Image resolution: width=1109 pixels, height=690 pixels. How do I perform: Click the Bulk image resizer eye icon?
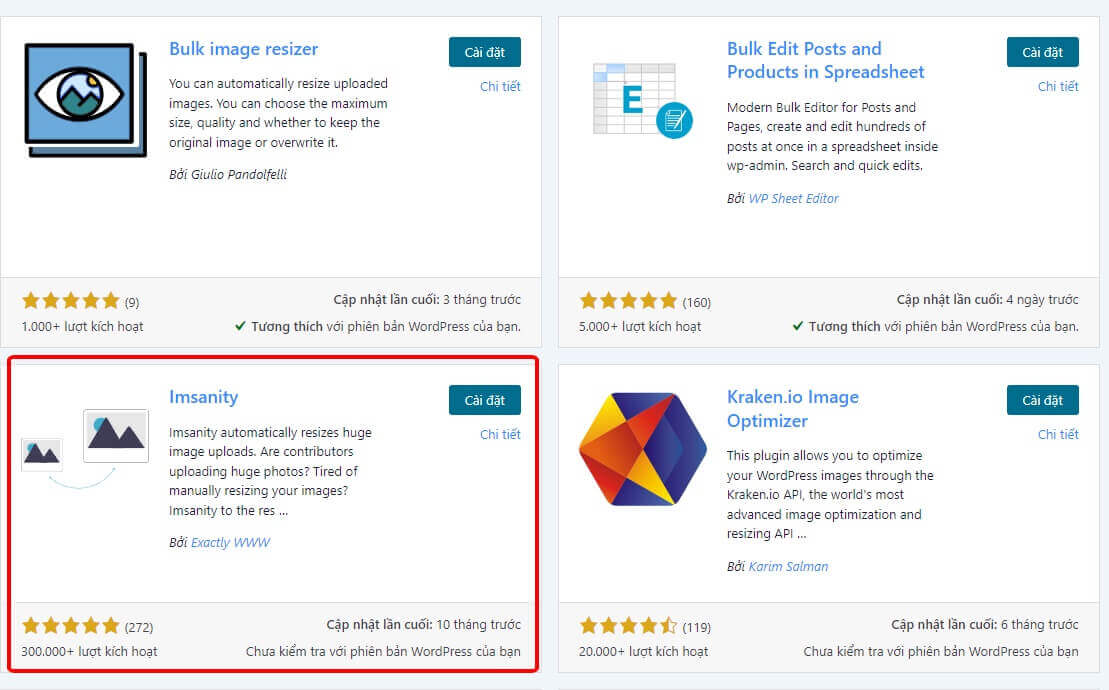[x=84, y=97]
